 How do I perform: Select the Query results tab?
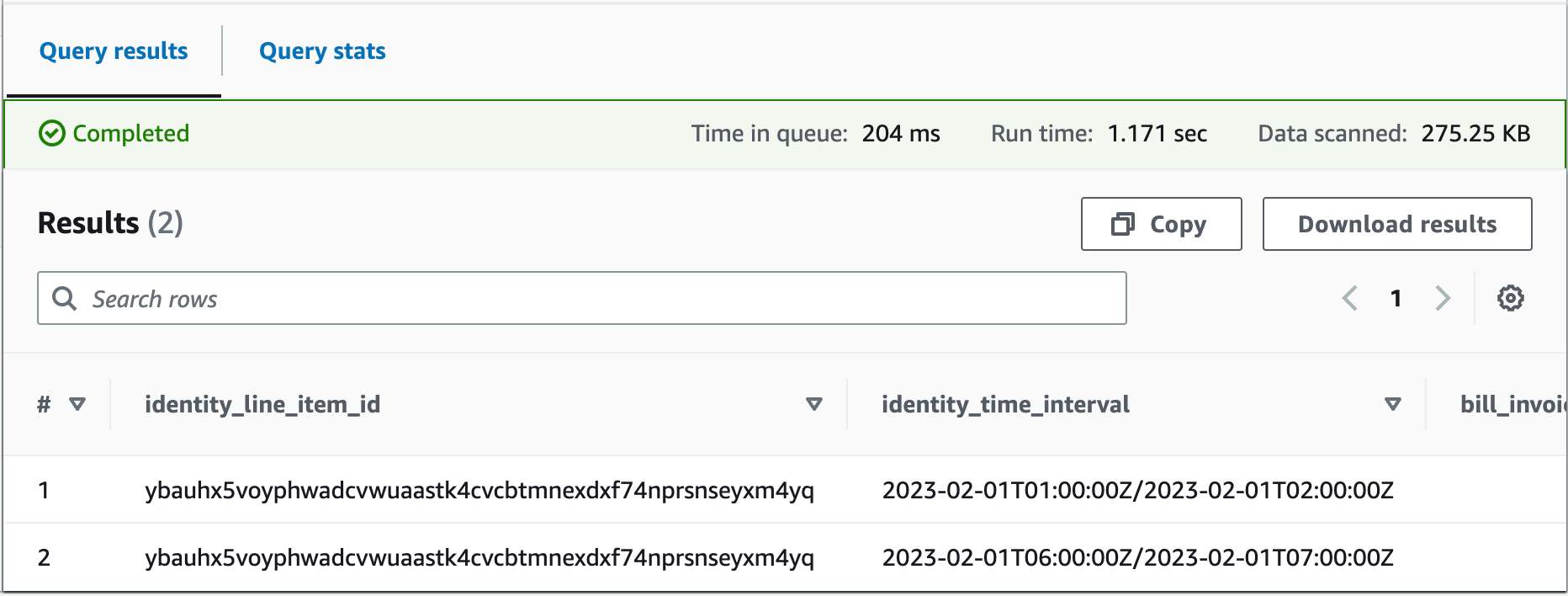coord(113,51)
